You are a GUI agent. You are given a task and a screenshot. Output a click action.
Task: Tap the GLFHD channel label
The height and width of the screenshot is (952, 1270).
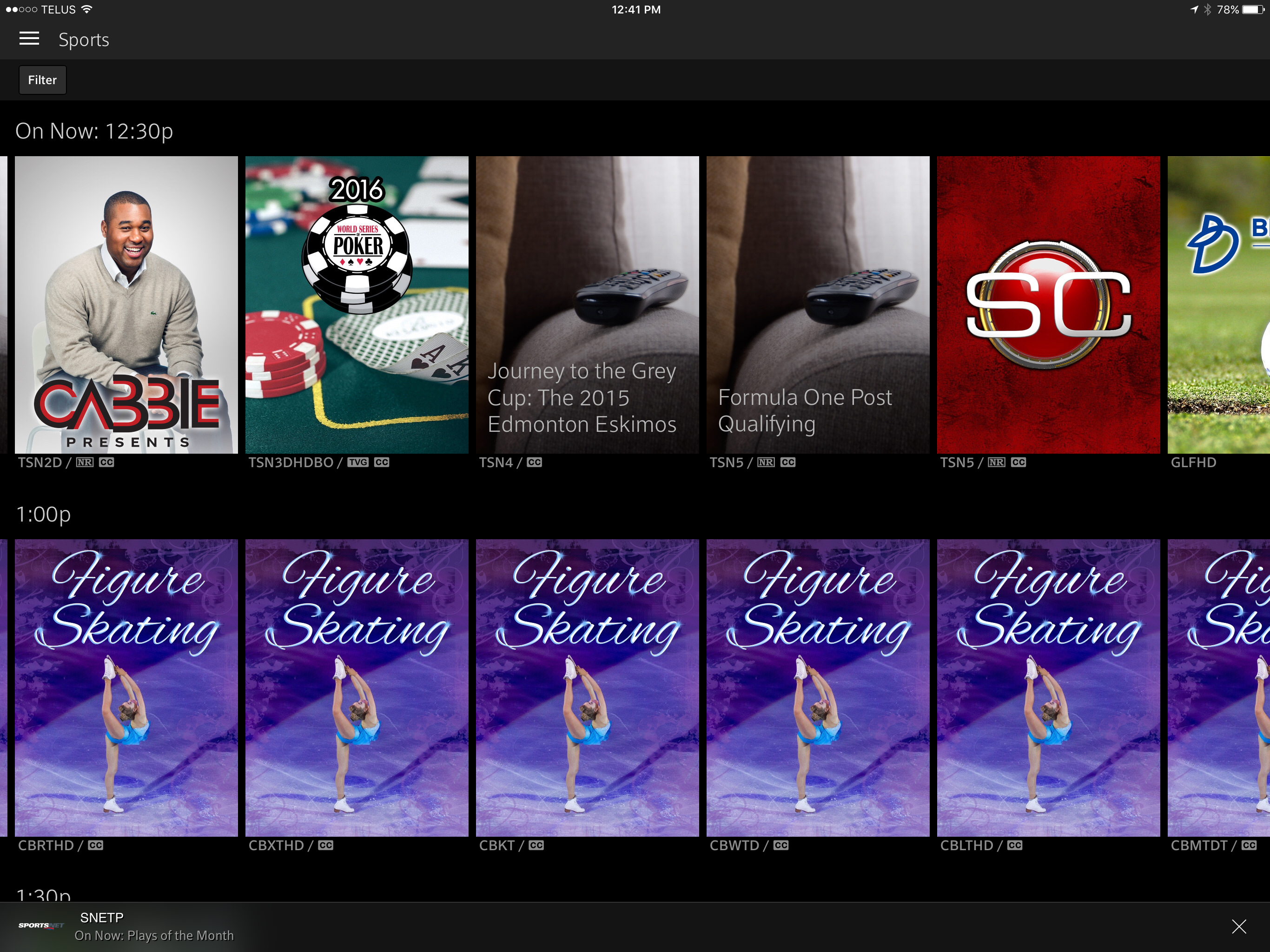(1193, 462)
